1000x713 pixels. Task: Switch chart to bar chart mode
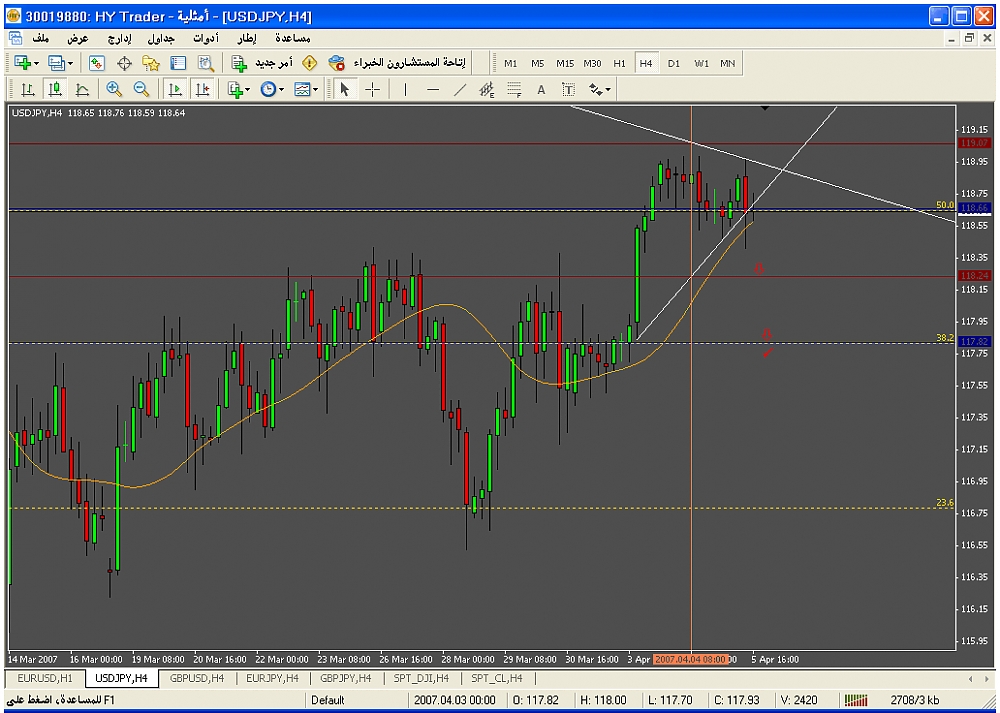tap(28, 89)
